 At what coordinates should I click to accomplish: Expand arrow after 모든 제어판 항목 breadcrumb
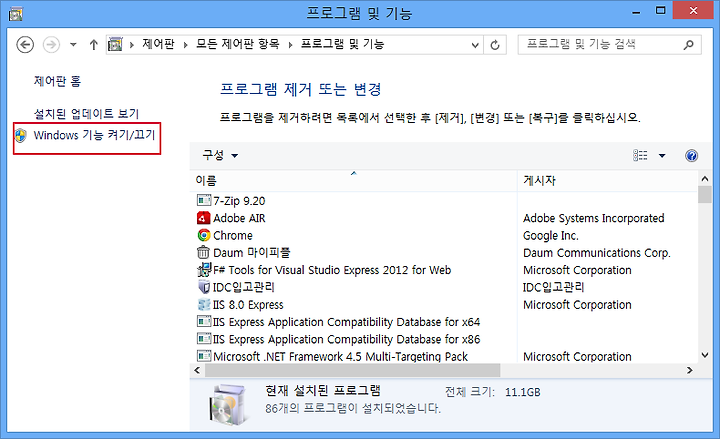point(290,45)
